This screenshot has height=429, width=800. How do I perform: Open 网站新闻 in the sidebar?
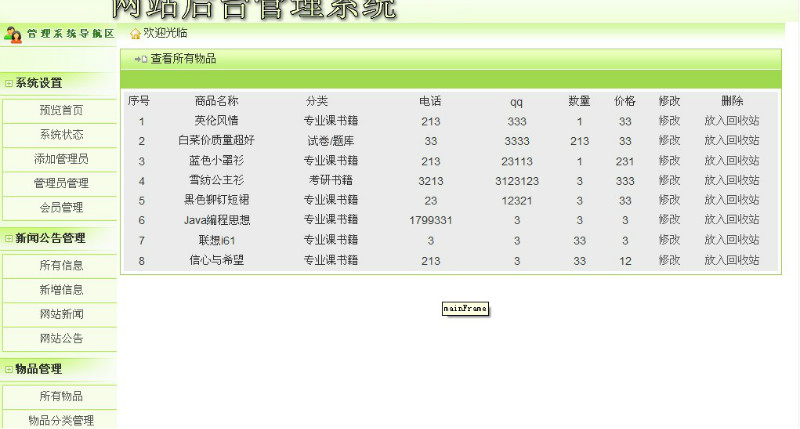(61, 314)
